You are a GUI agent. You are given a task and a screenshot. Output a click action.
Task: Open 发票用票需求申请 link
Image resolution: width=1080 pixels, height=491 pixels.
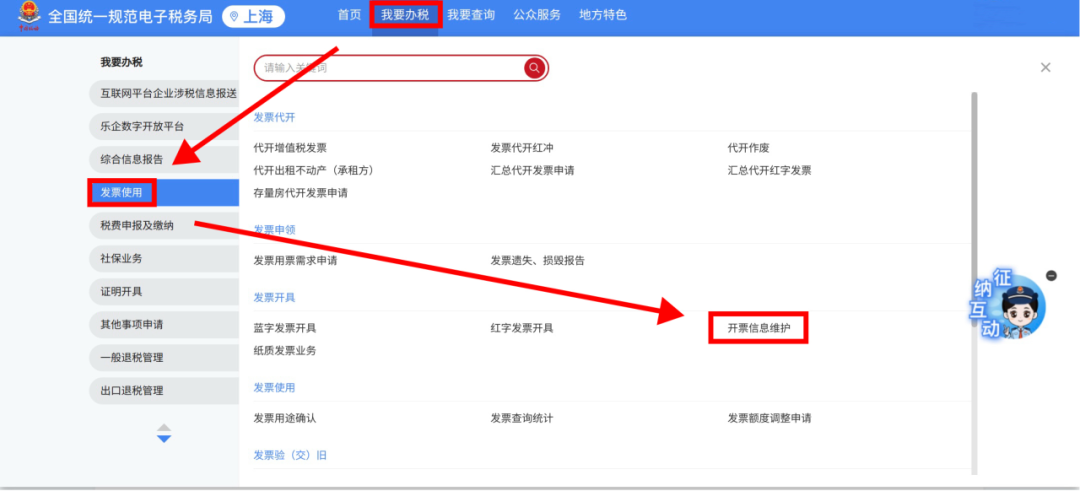[x=295, y=260]
